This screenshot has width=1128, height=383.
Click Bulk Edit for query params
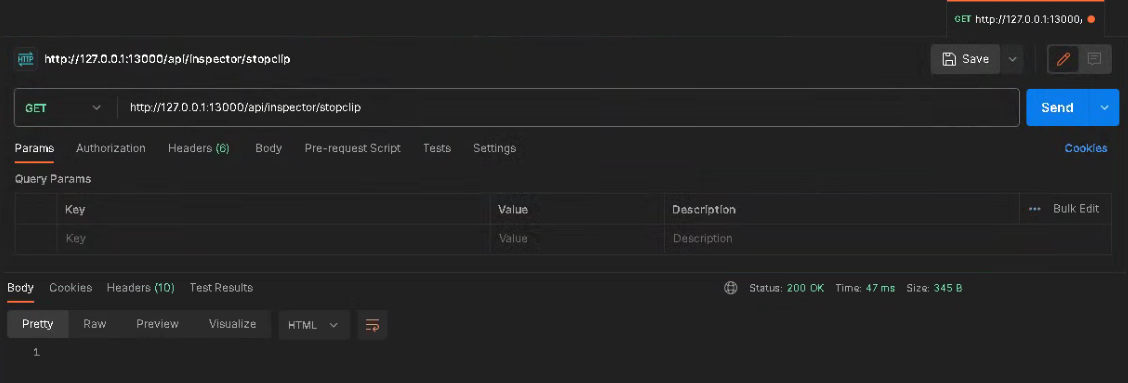click(x=1075, y=209)
